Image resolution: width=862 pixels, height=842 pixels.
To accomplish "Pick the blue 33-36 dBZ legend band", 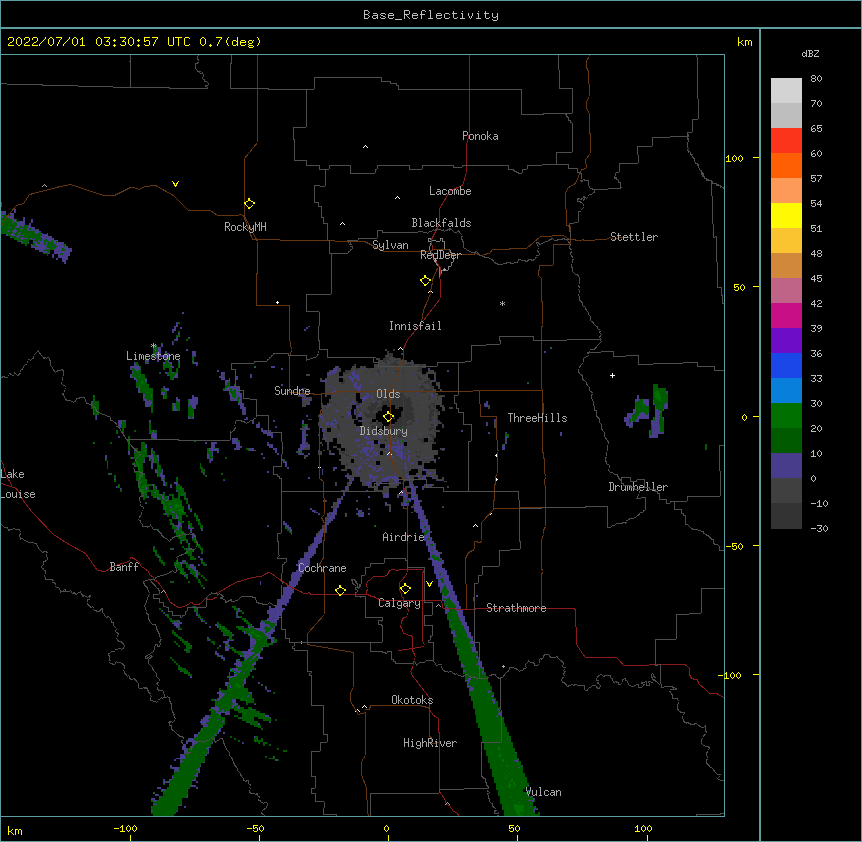I will (786, 365).
